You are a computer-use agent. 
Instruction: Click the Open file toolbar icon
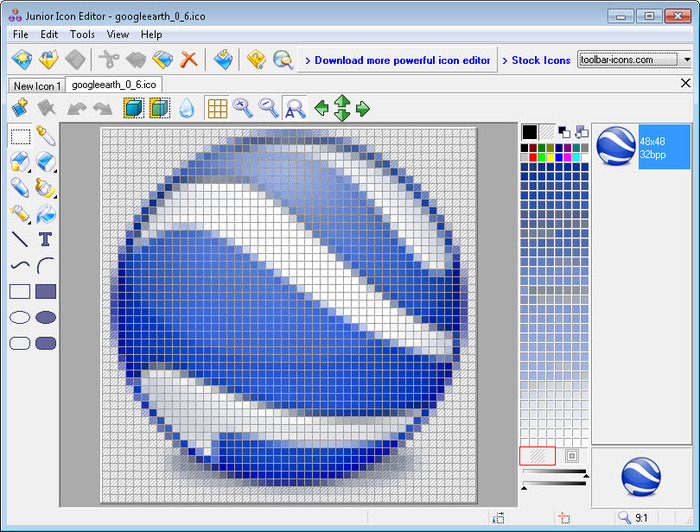coord(48,59)
